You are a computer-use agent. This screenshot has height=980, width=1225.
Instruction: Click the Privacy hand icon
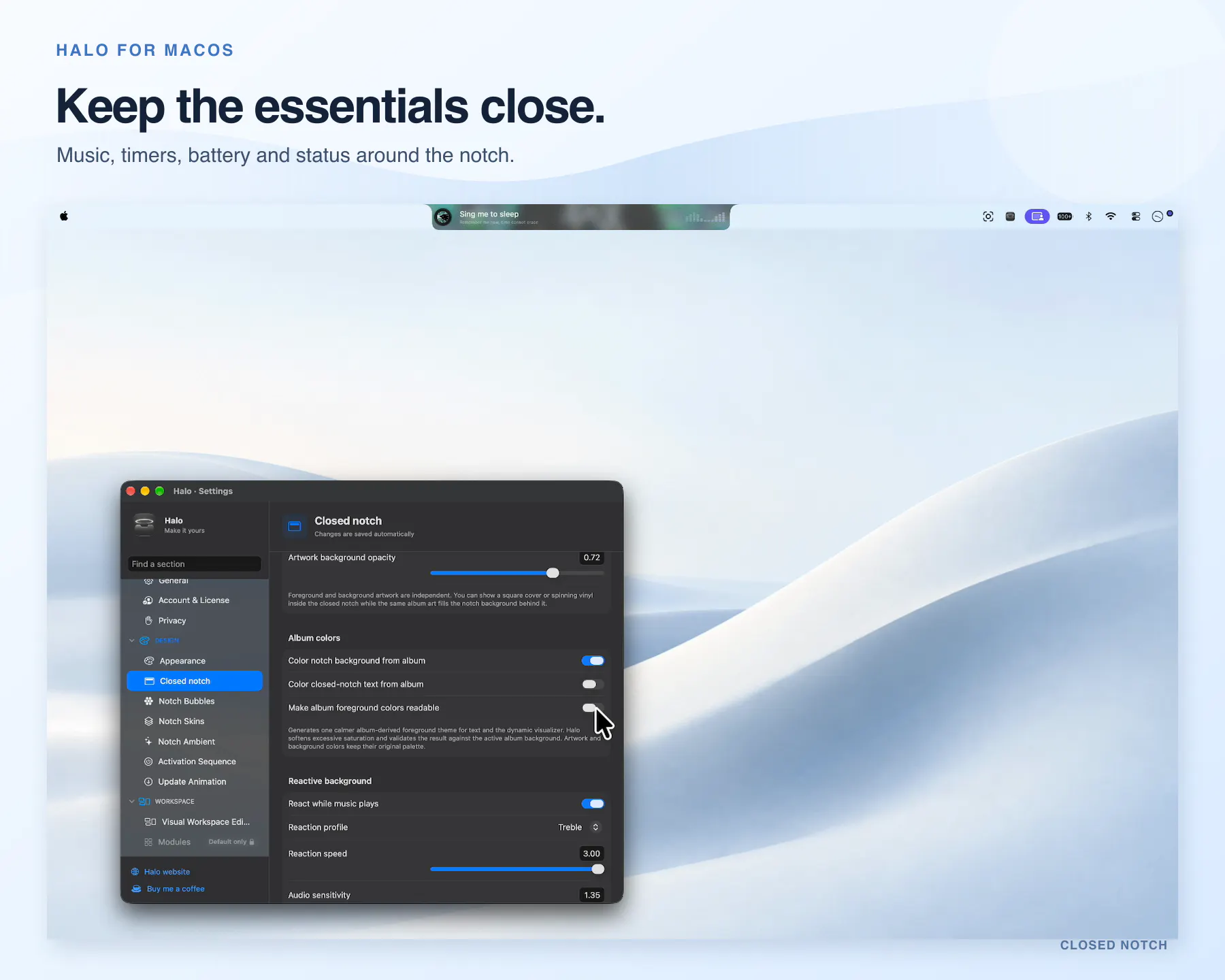coord(148,621)
